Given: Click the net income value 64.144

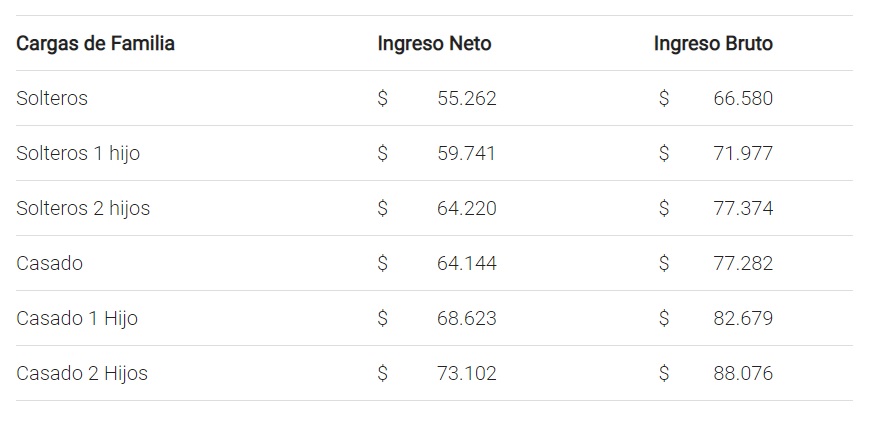Looking at the screenshot, I should click(x=466, y=264).
